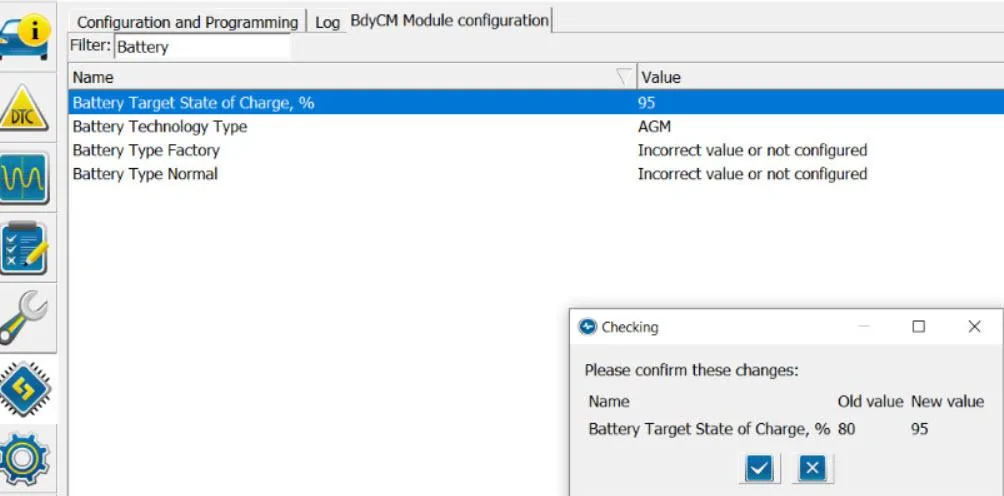Open the oscilloscope waveform data section

click(24, 177)
